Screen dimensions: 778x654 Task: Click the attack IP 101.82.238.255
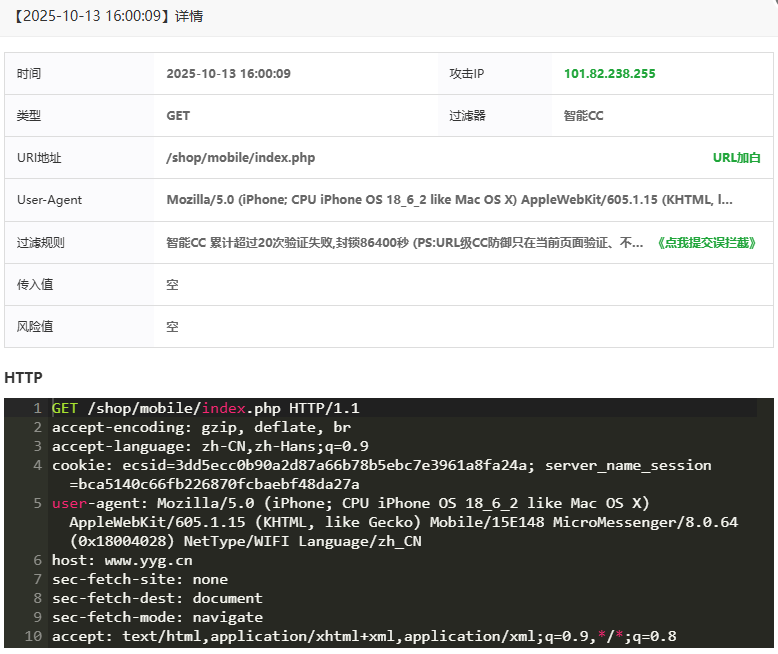tap(609, 74)
